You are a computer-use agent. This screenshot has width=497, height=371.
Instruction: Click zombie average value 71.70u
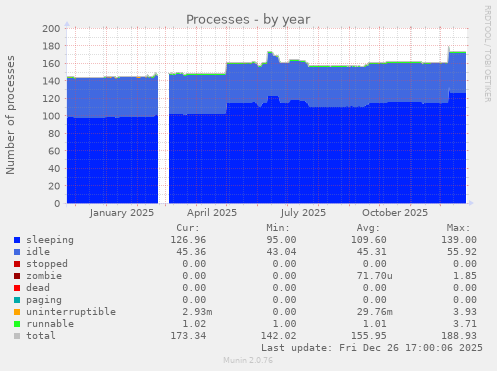coord(375,276)
